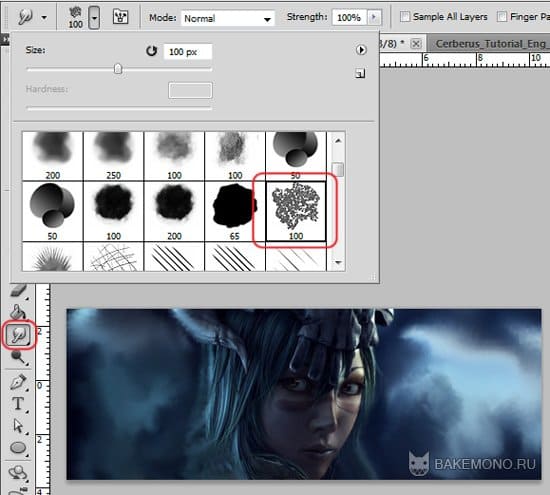Reset brush to original size icon

[x=152, y=51]
